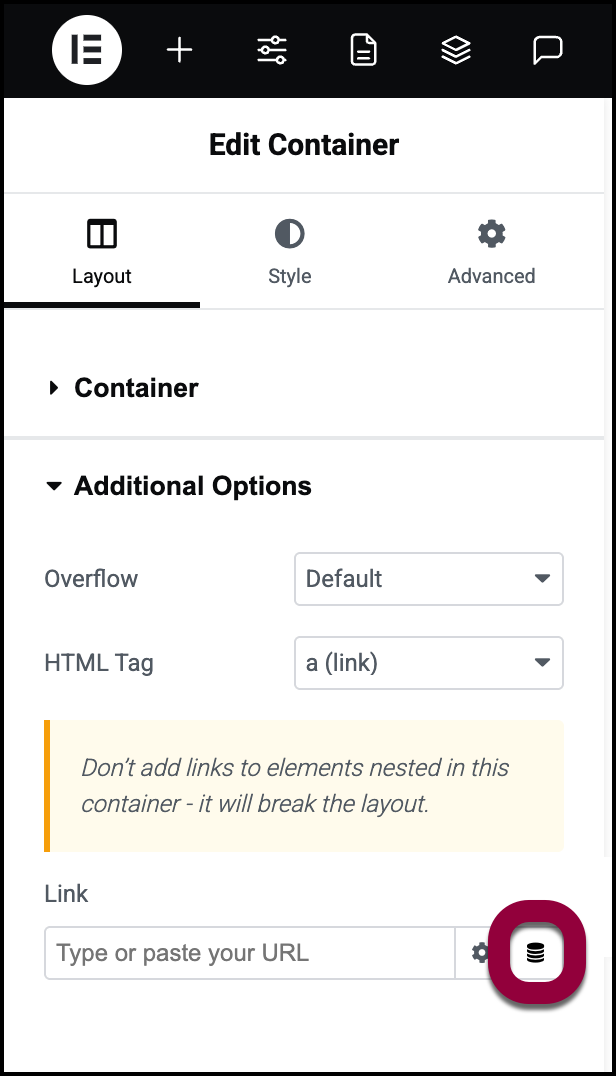Open the structure layers icon
Viewport: 616px width, 1076px height.
click(x=456, y=50)
